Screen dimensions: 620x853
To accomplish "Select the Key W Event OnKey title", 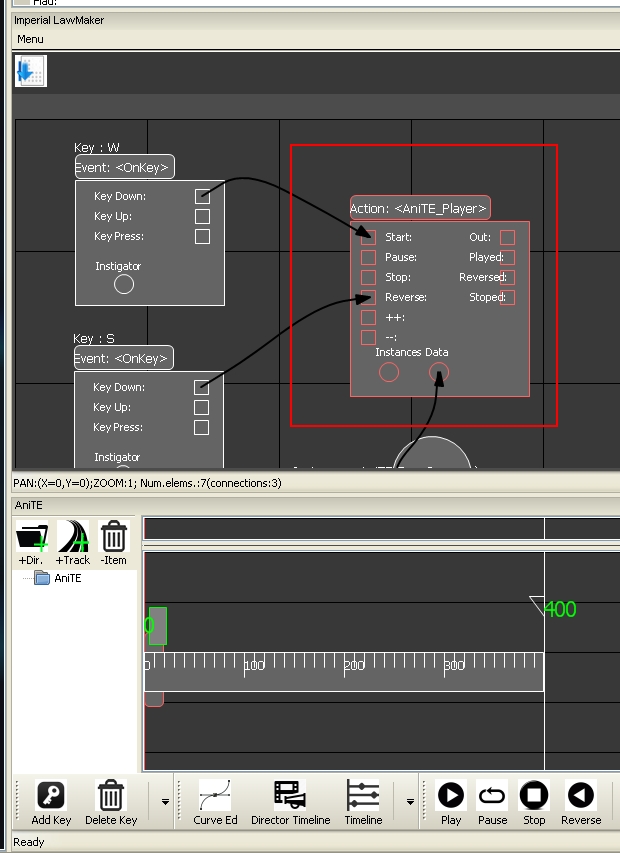I will (x=125, y=167).
